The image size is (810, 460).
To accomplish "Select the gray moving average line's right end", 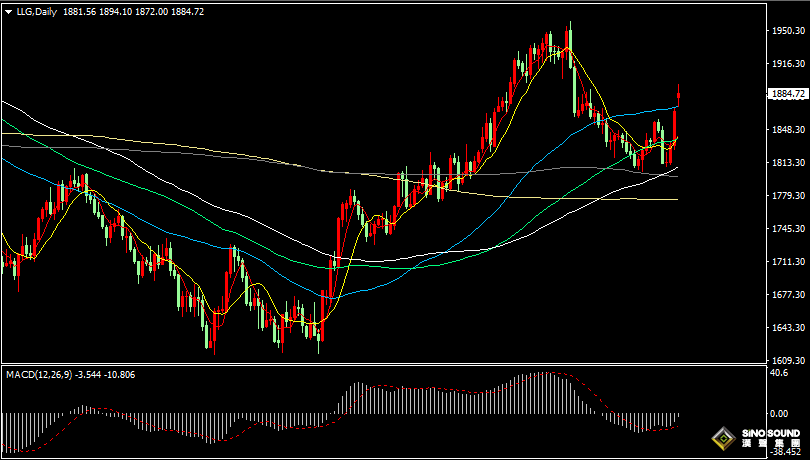I will point(676,177).
